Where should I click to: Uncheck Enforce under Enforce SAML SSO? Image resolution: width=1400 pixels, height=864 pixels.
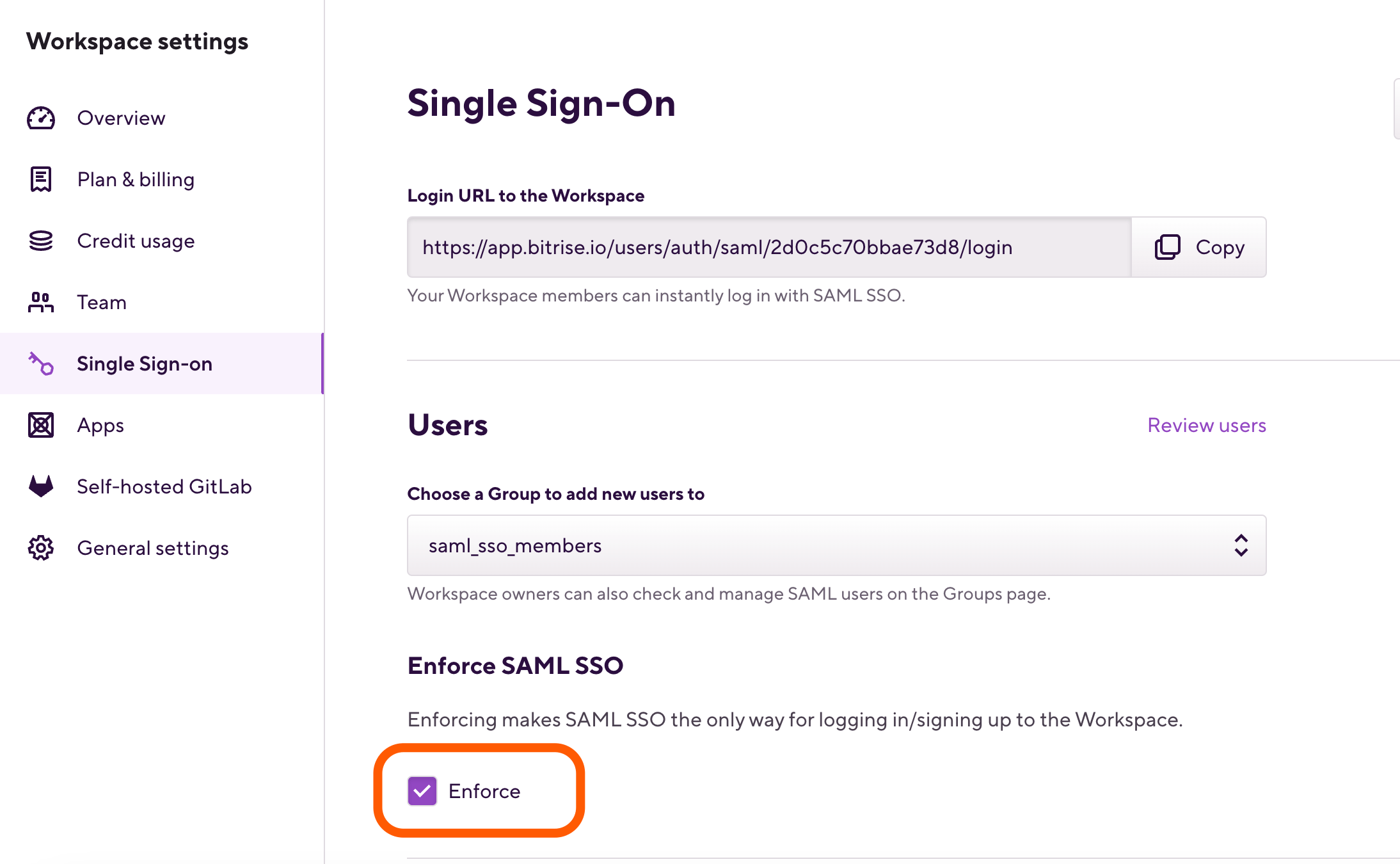pos(422,791)
